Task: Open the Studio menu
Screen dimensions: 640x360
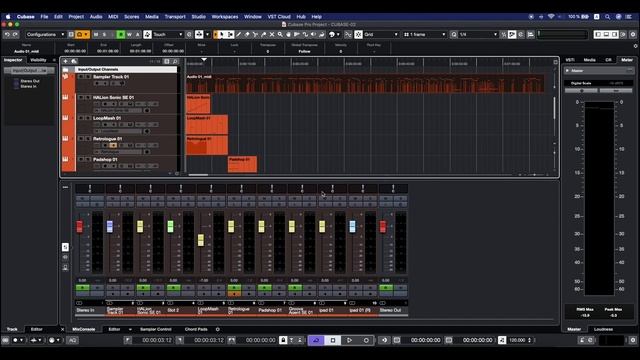Action: pos(198,17)
